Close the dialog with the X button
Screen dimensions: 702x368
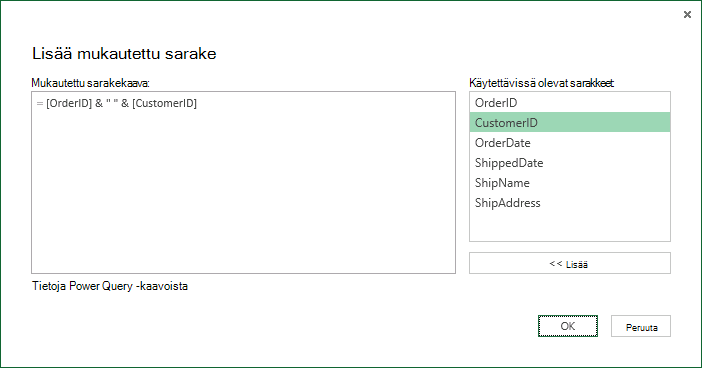(687, 15)
